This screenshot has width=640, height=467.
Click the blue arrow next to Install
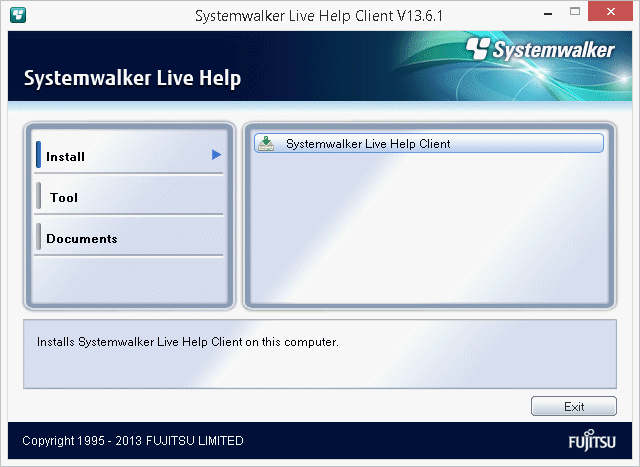(216, 155)
